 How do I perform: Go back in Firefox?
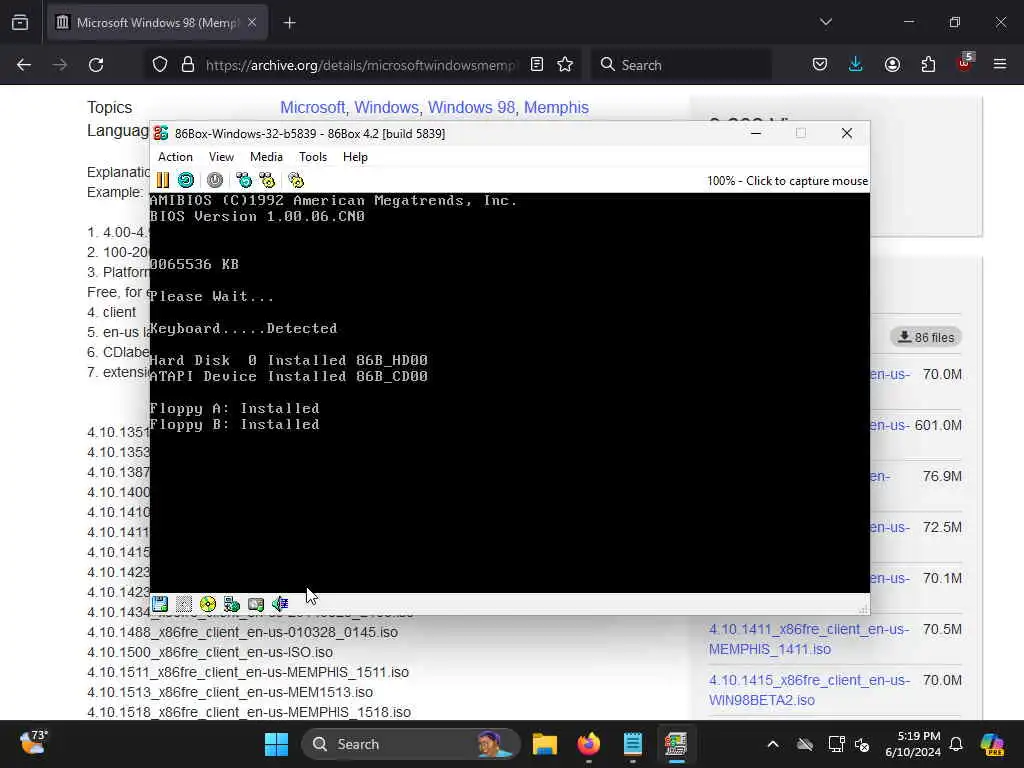click(x=24, y=65)
